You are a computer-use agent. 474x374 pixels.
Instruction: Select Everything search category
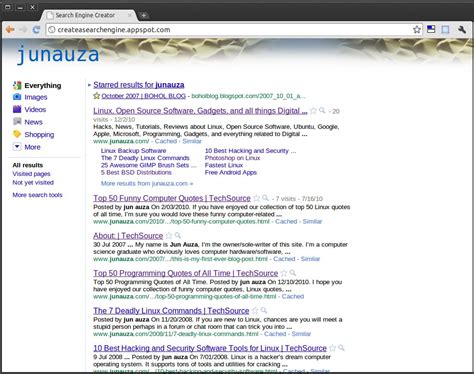[x=43, y=86]
